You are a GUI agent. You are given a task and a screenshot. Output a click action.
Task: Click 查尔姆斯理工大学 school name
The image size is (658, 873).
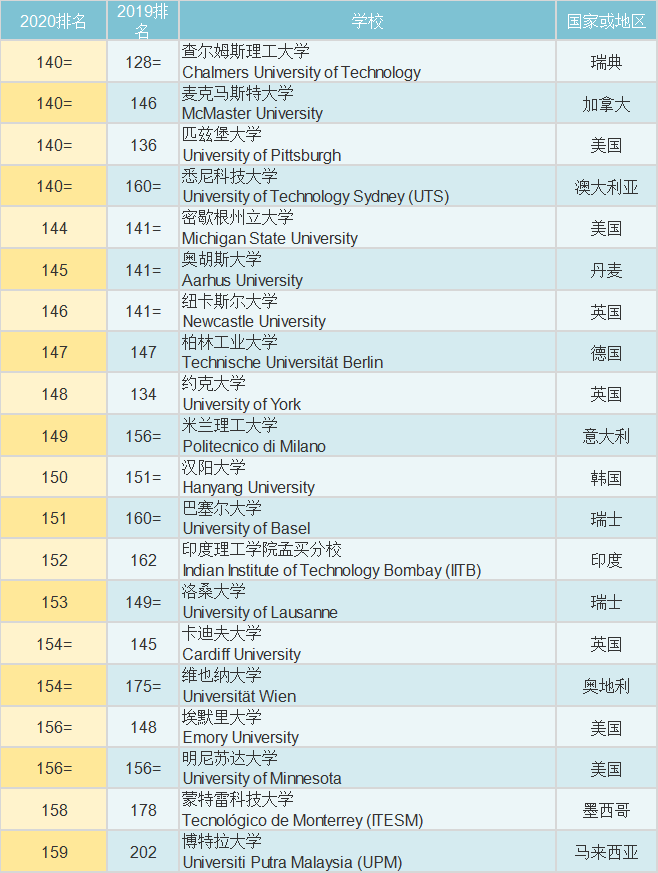tap(245, 51)
